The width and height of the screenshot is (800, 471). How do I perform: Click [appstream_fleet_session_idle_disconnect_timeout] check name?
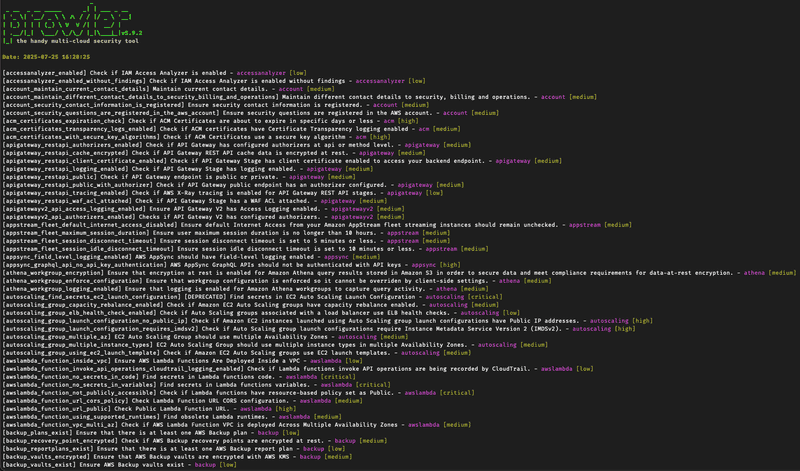[x=88, y=249]
